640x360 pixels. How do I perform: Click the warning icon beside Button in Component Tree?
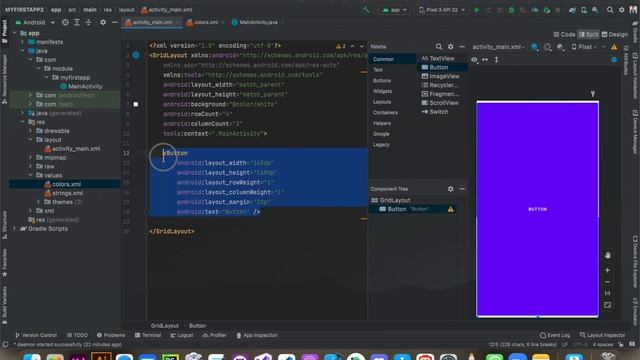(451, 209)
